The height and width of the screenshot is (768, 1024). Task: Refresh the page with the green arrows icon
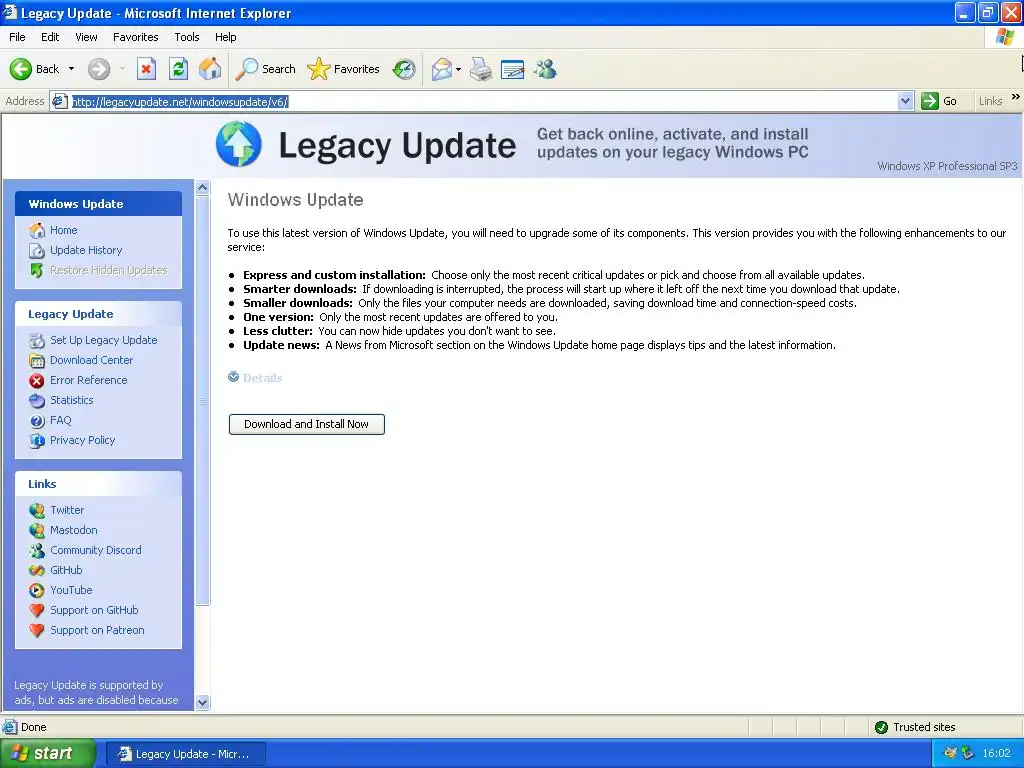[178, 69]
